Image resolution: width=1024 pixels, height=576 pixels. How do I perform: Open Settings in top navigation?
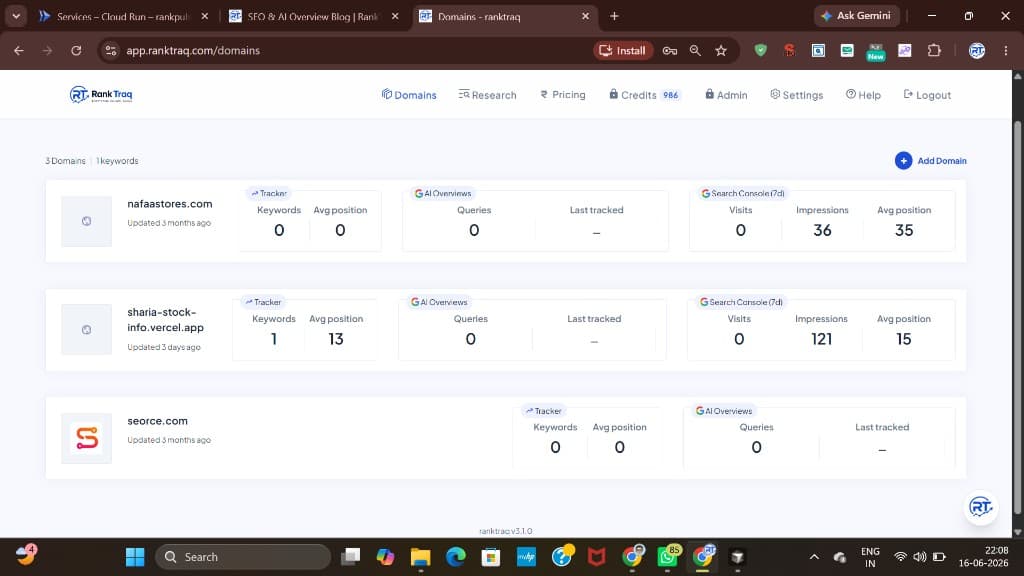pyautogui.click(x=796, y=95)
